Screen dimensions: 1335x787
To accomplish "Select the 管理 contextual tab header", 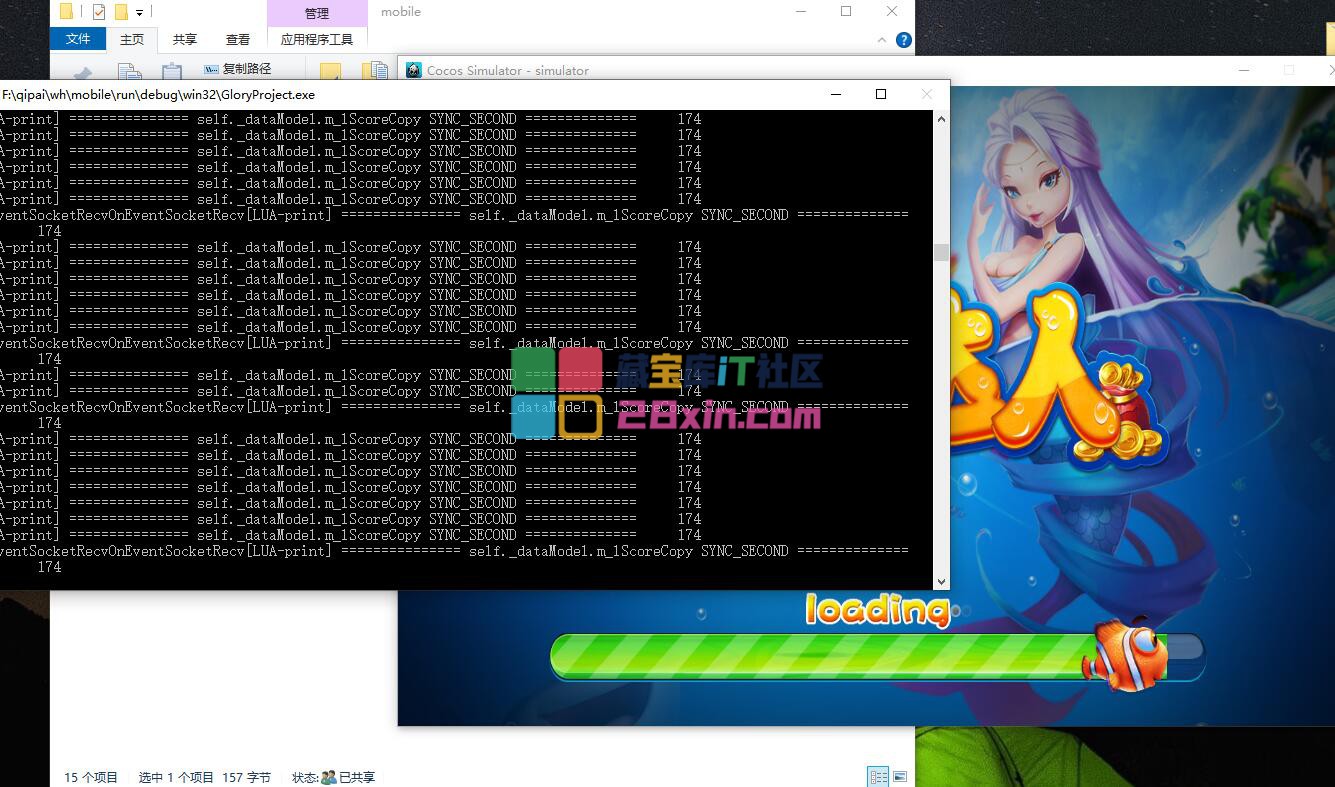I will pyautogui.click(x=317, y=13).
